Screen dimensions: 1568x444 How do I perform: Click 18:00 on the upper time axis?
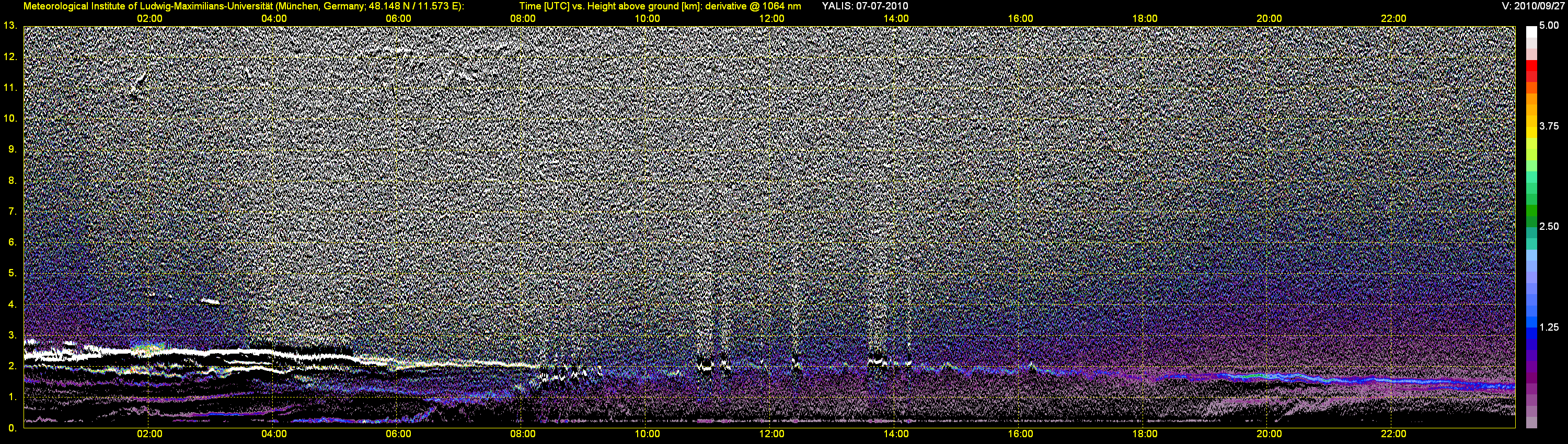[1144, 18]
